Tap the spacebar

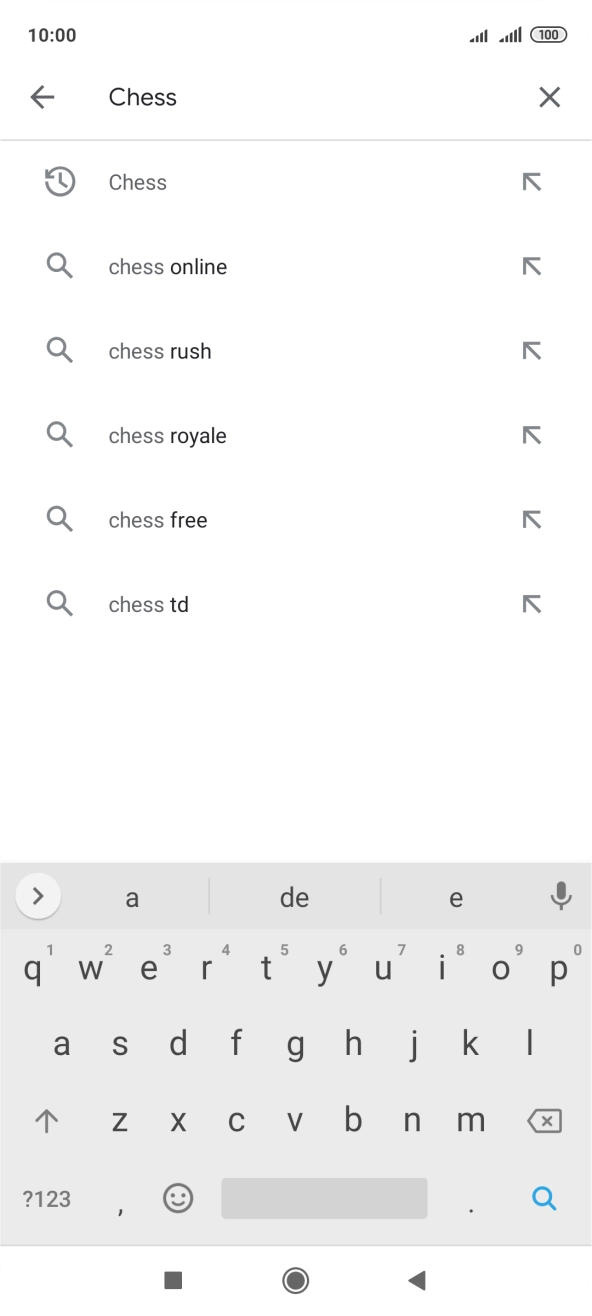tap(324, 1198)
